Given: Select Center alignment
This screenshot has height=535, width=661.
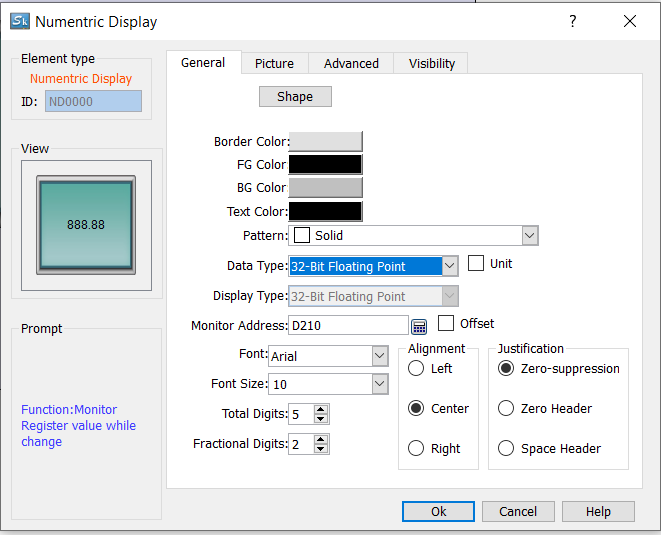Looking at the screenshot, I should point(416,408).
